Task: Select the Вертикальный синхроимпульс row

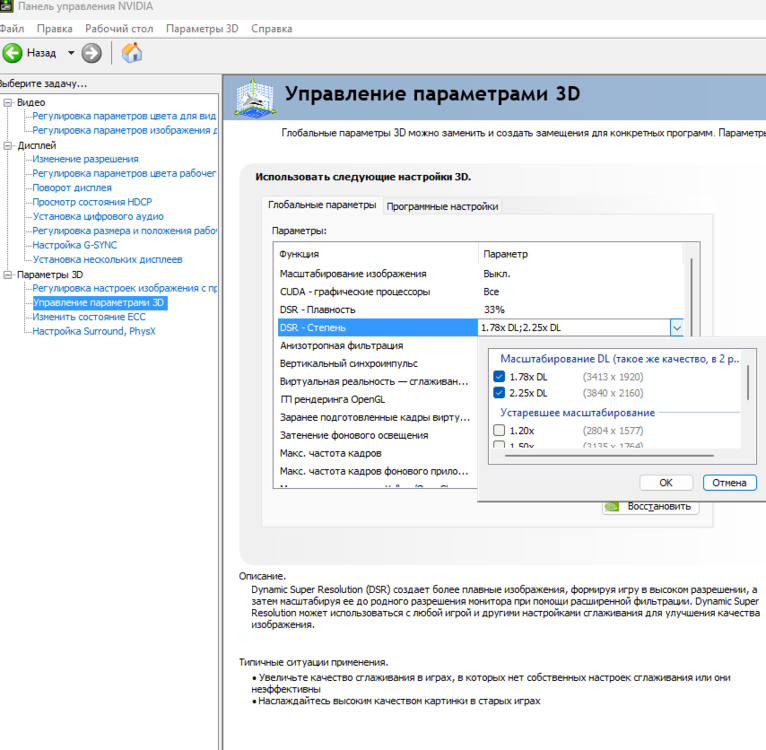Action: click(x=377, y=364)
